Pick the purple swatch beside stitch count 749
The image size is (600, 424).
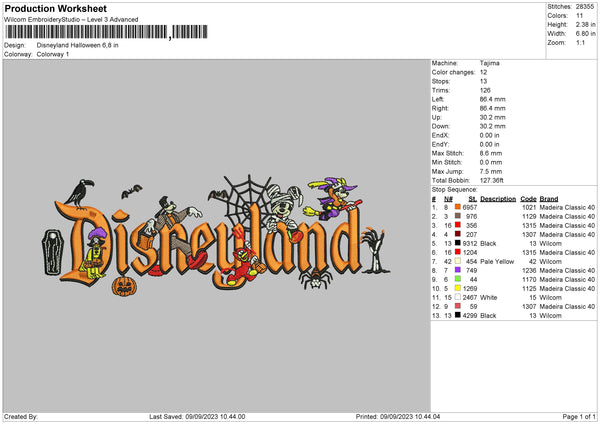click(457, 270)
